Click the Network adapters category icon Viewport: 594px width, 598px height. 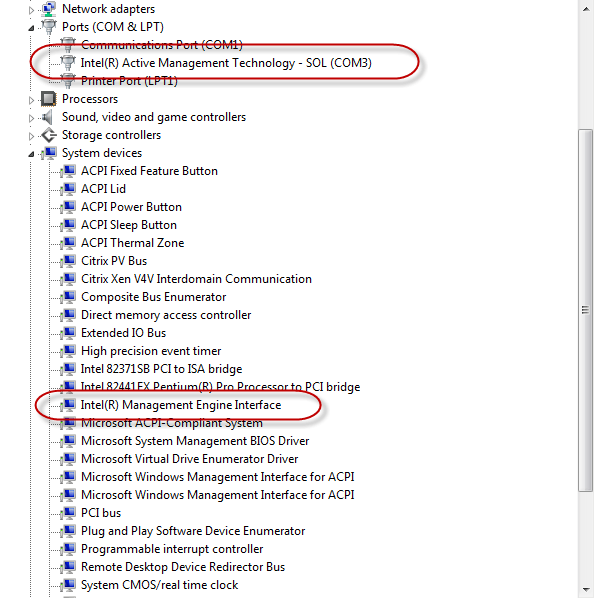tap(48, 9)
